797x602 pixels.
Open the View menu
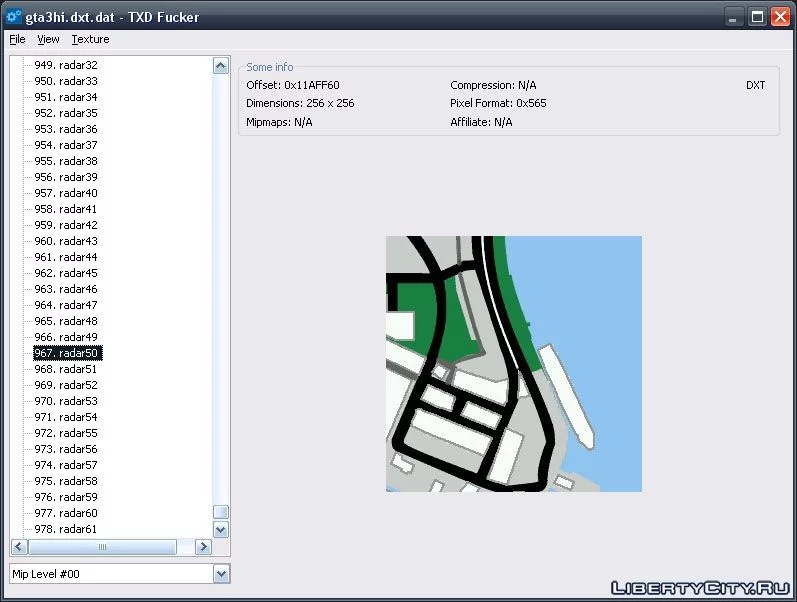[48, 39]
